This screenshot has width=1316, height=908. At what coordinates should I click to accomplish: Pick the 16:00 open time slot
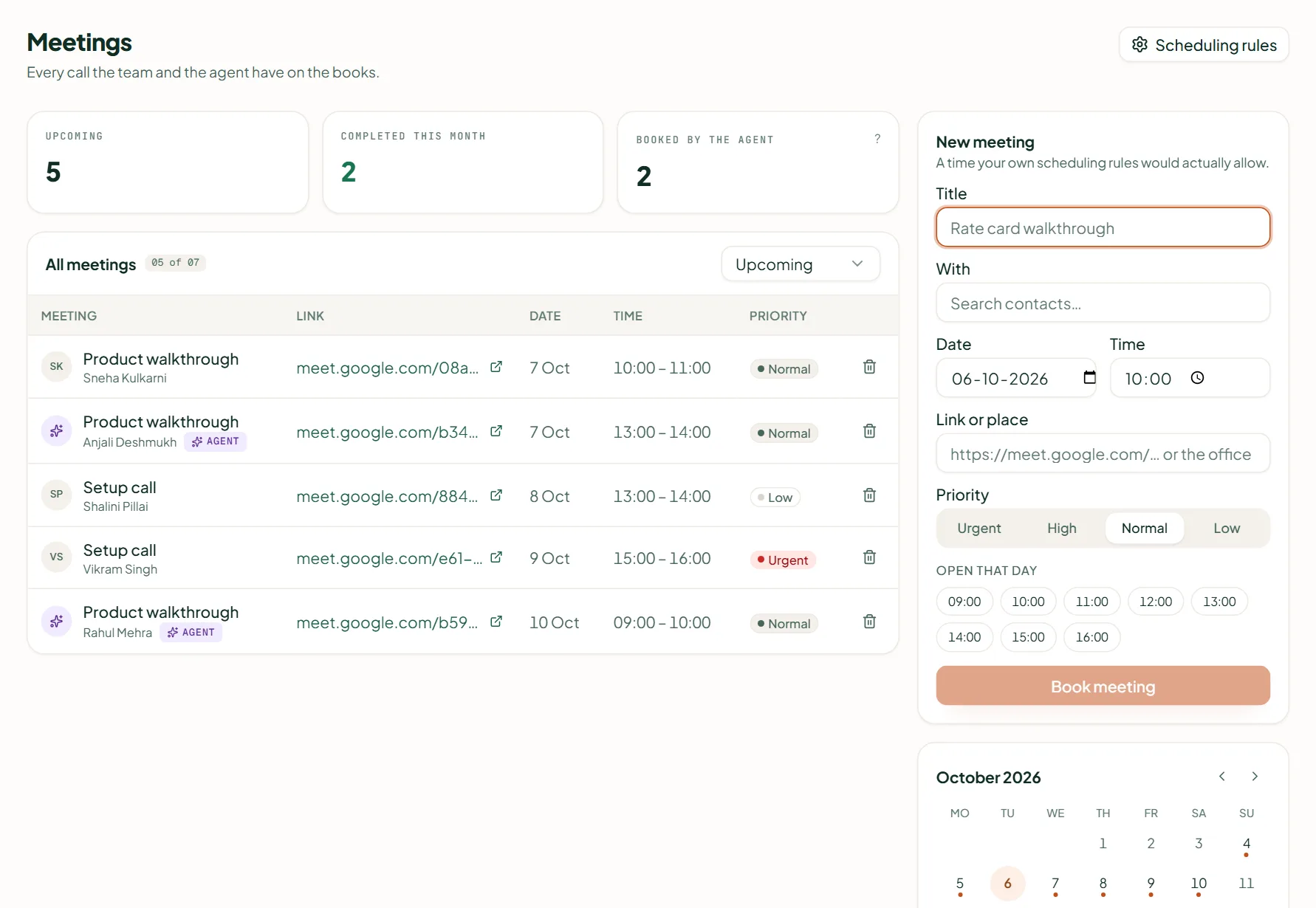tap(1091, 637)
